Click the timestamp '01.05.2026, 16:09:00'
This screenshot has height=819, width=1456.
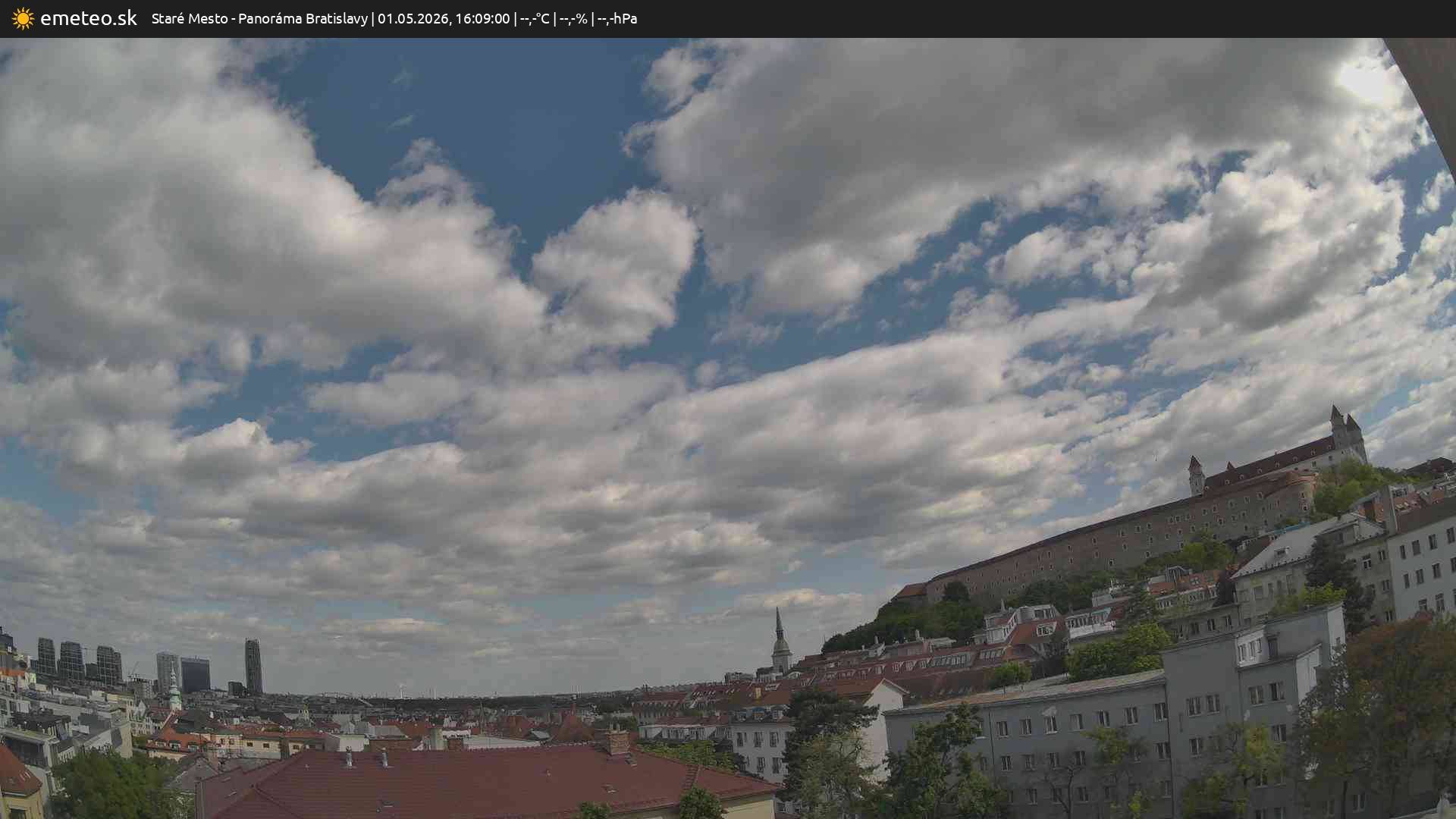click(444, 19)
